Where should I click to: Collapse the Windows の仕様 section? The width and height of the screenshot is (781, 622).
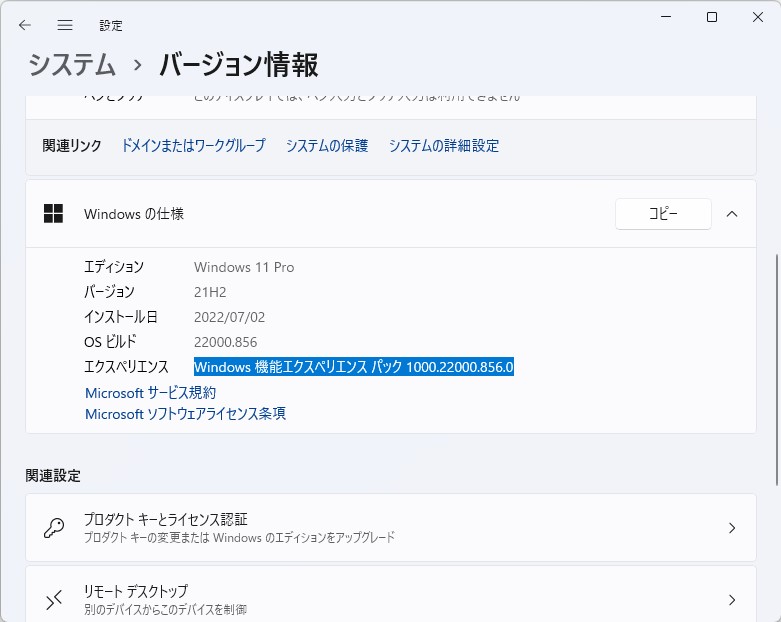coord(732,214)
